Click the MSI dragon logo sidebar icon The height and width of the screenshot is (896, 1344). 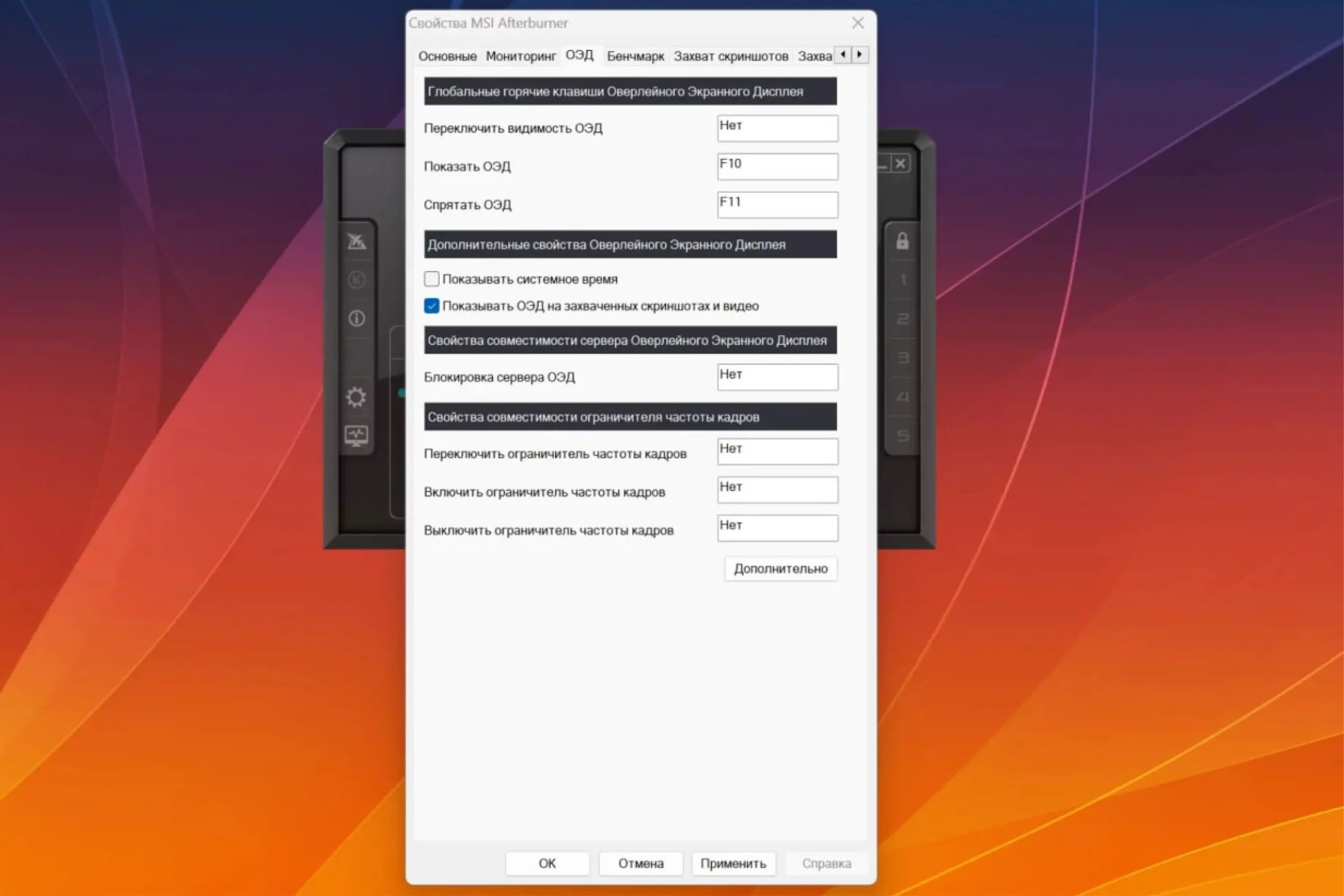pyautogui.click(x=356, y=241)
